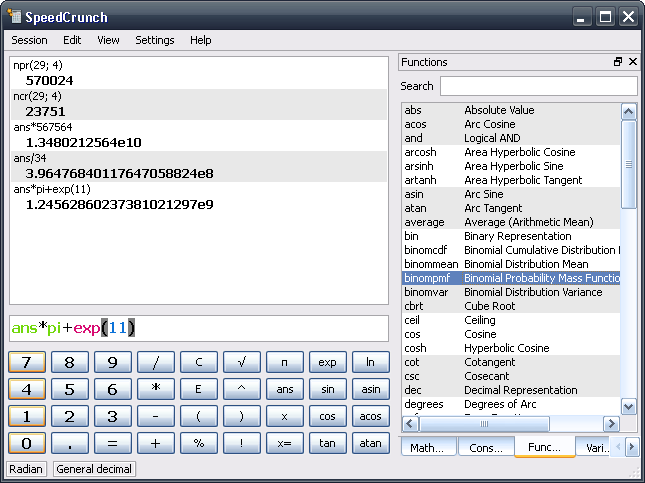Click the functions list scroll down arrow
Image resolution: width=645 pixels, height=483 pixels.
[629, 407]
